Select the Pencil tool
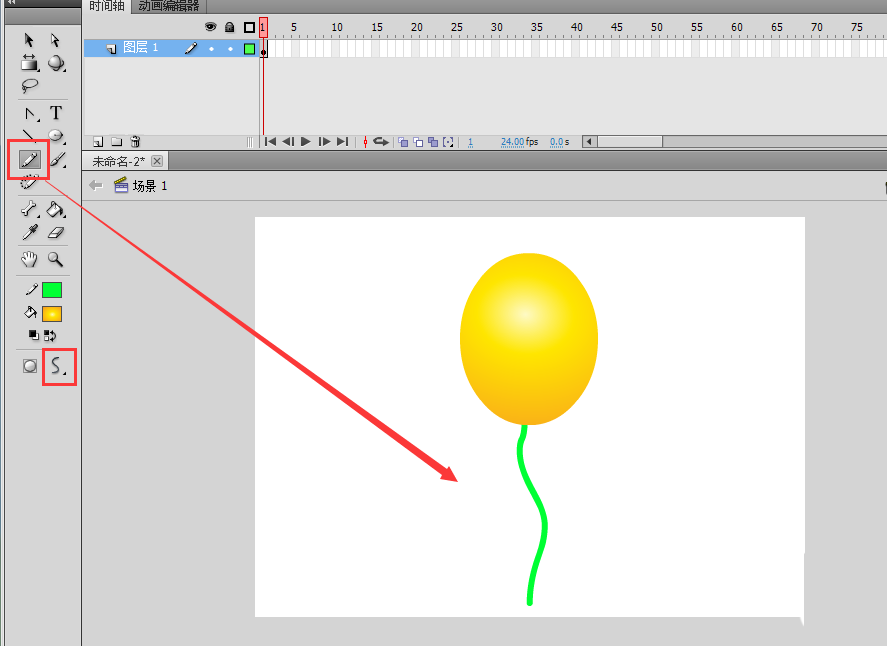This screenshot has width=887, height=646. coord(29,160)
